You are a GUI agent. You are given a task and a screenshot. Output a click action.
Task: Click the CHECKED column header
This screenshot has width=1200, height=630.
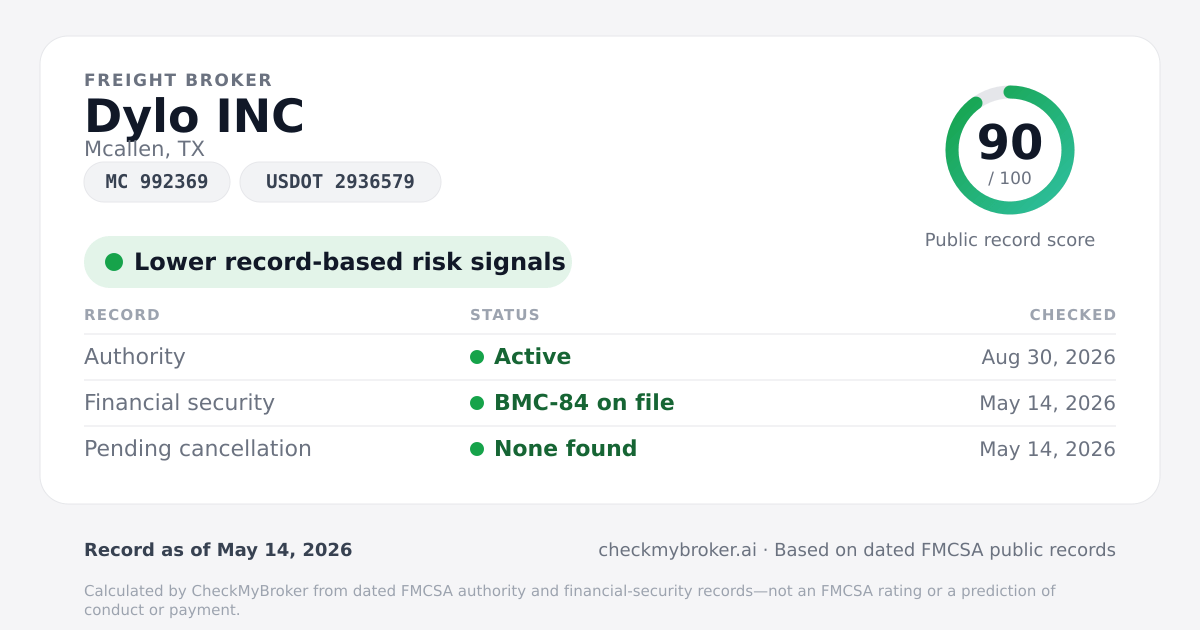tap(1073, 315)
